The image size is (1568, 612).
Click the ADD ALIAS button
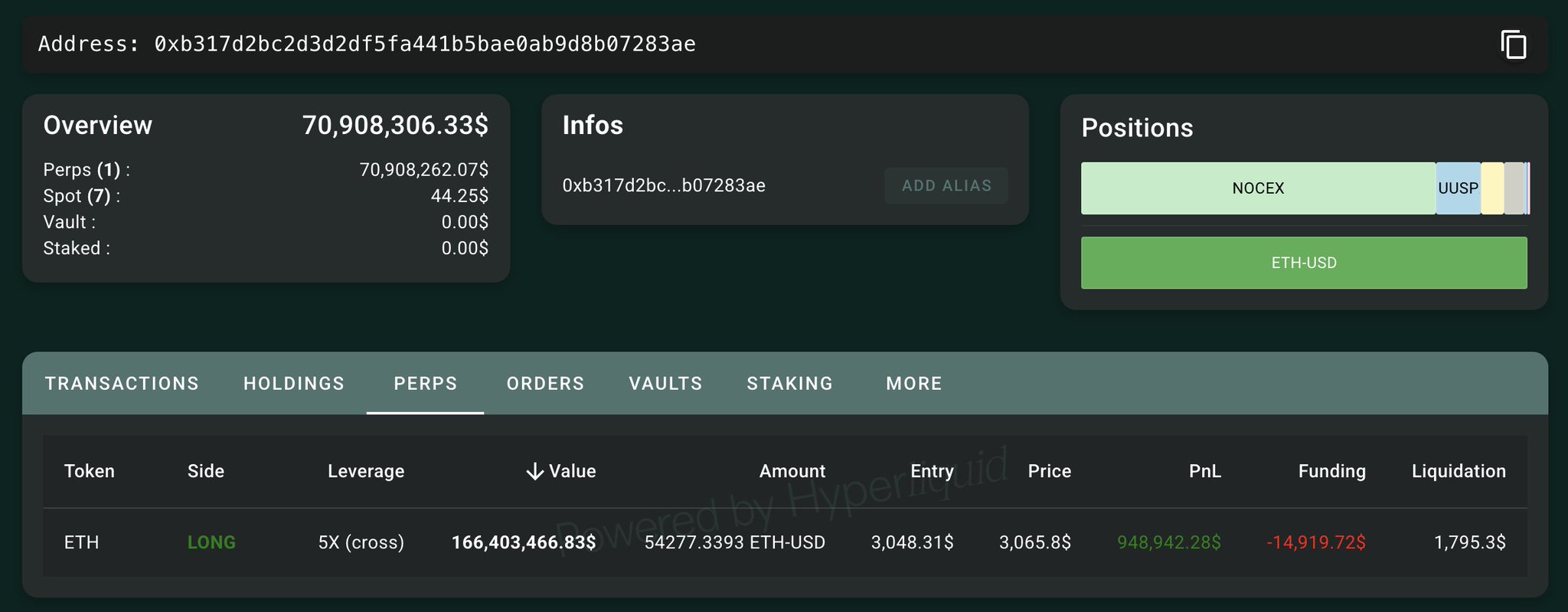tap(946, 185)
